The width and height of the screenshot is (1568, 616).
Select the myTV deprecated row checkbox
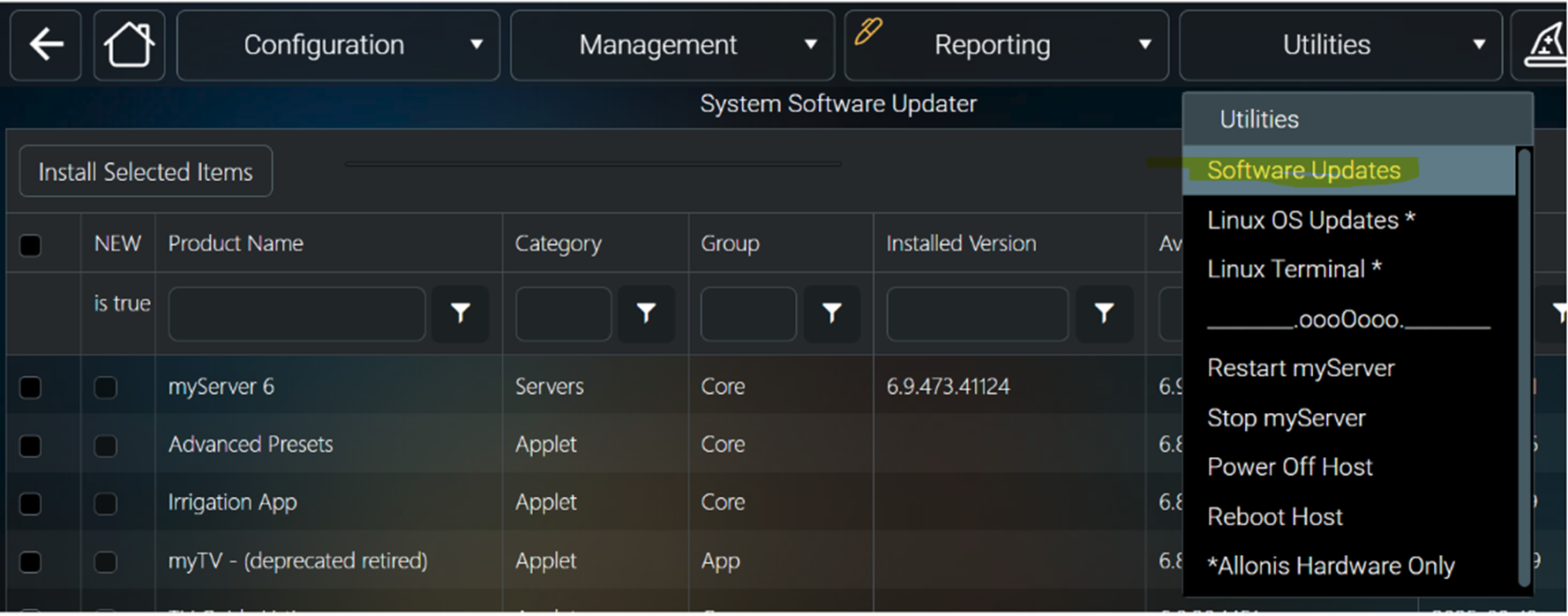pos(30,561)
